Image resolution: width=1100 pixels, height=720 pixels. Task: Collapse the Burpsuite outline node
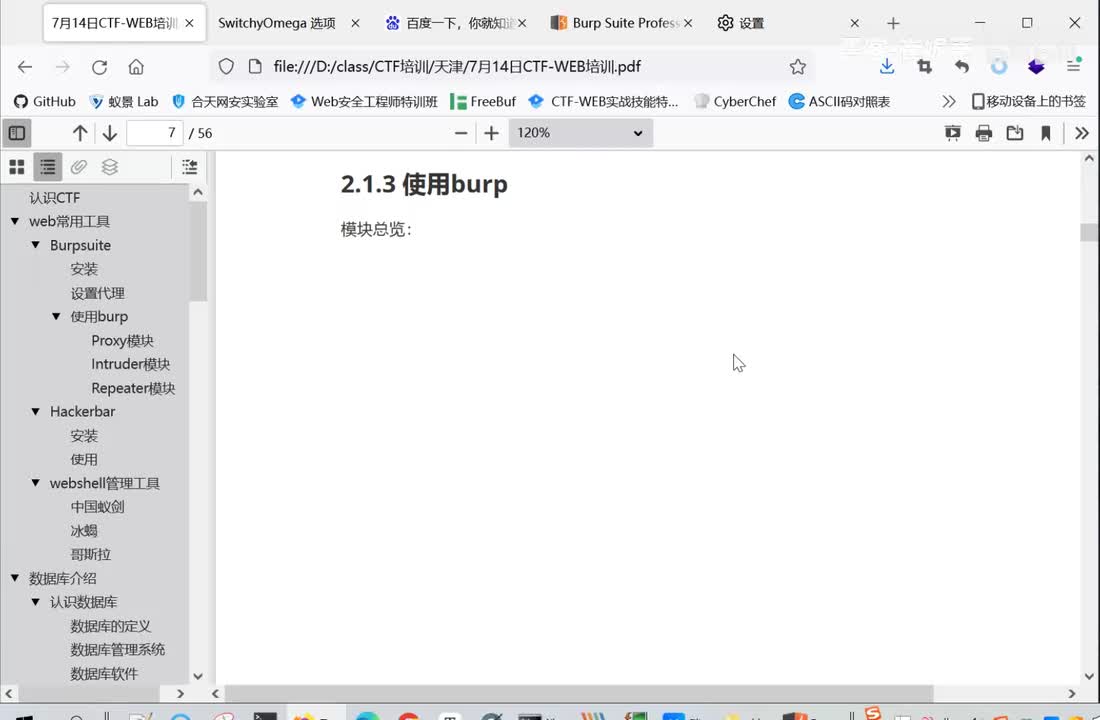click(36, 245)
